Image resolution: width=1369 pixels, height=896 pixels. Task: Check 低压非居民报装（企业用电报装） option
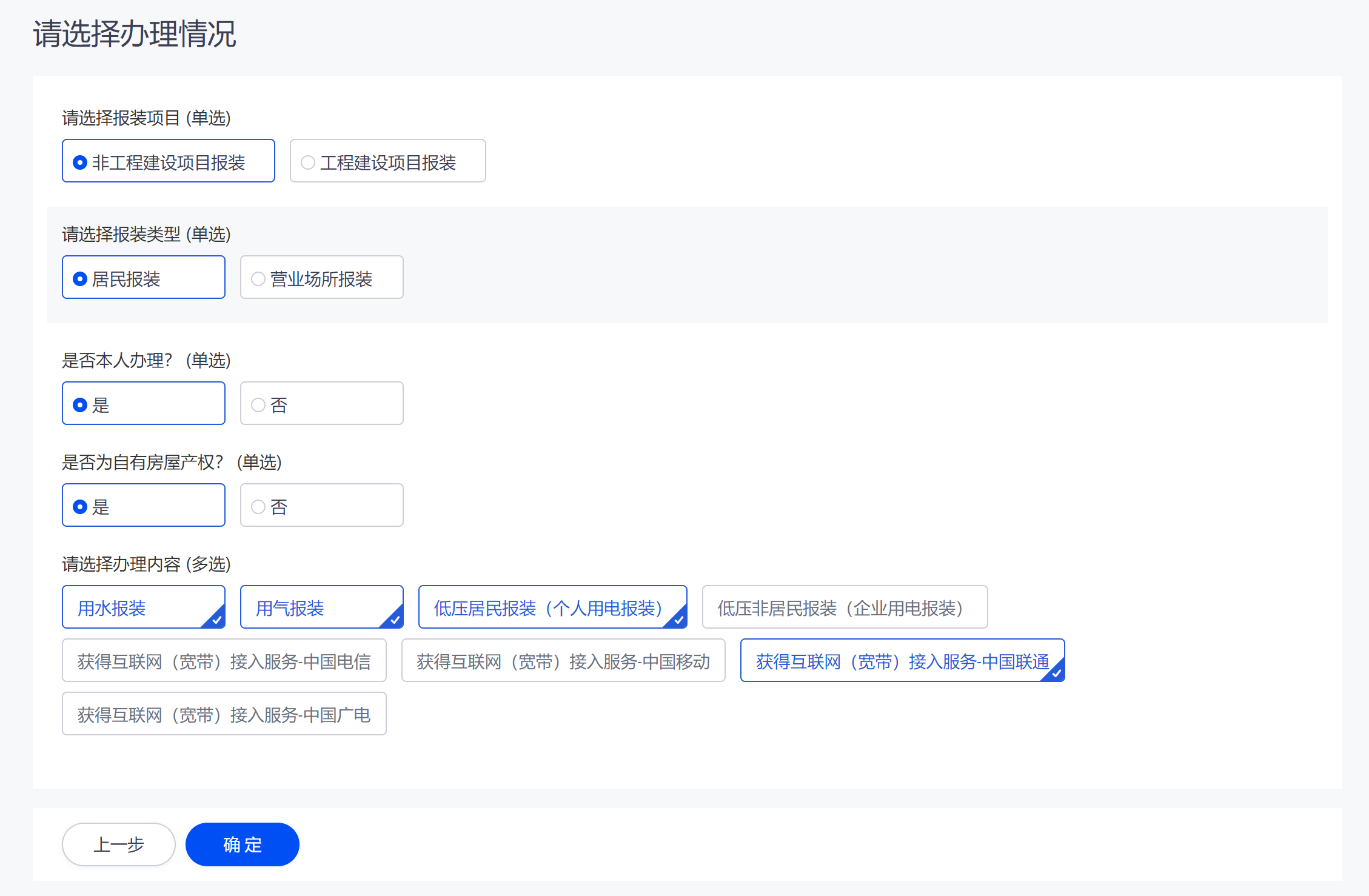point(844,607)
